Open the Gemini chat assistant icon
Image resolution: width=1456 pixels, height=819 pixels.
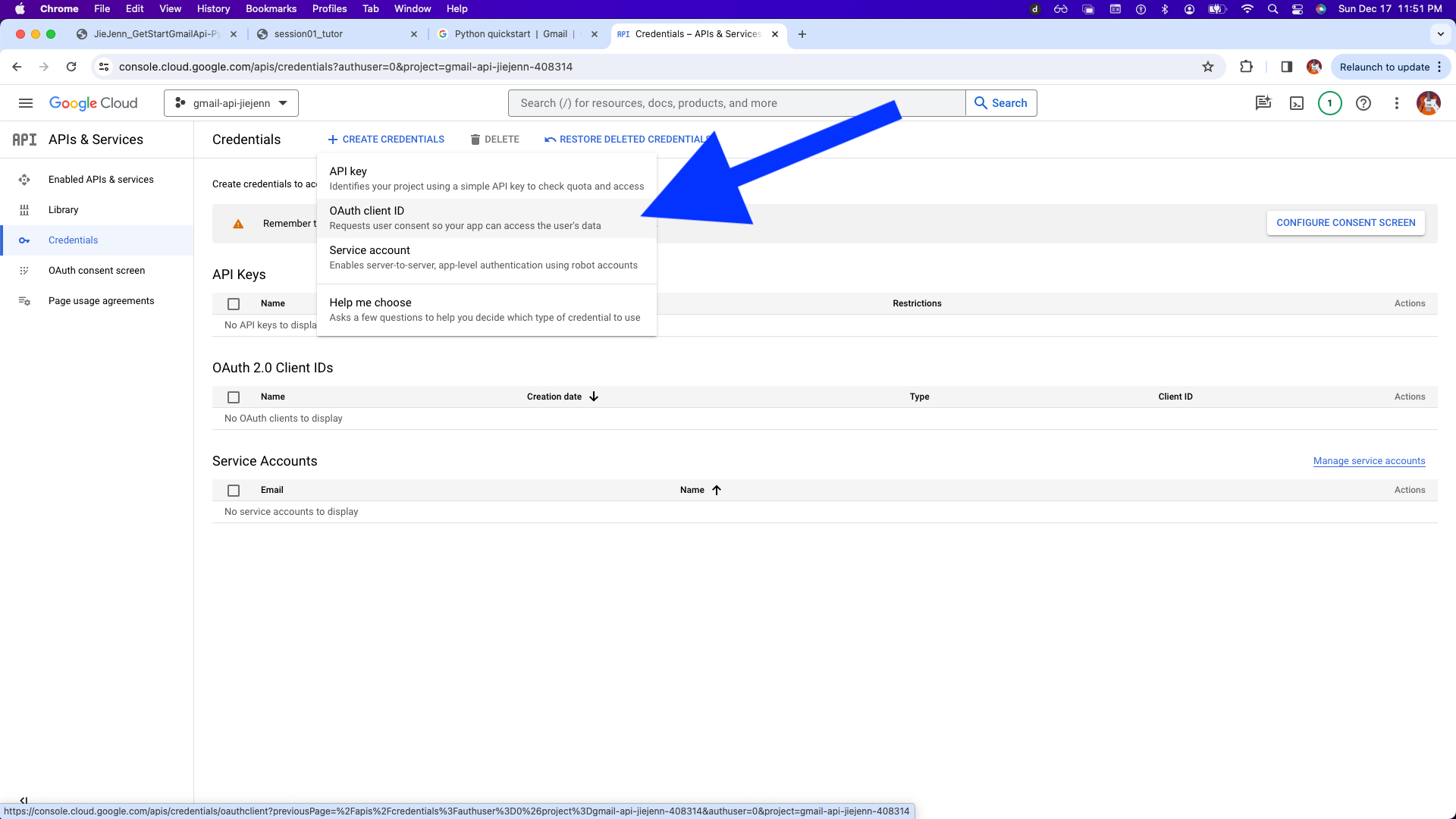[1263, 103]
